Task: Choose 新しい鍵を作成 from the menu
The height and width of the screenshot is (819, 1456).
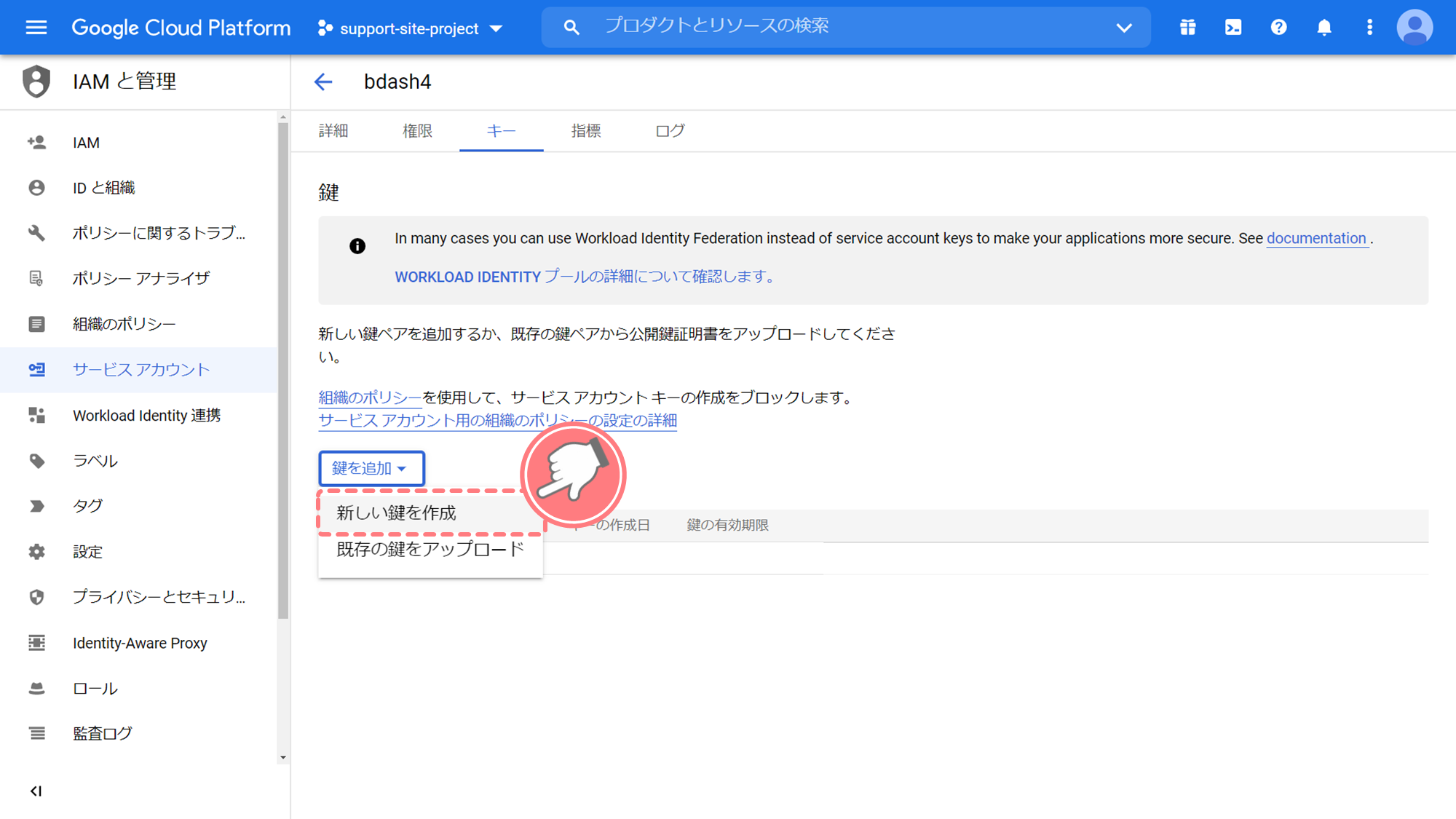Action: (x=430, y=513)
